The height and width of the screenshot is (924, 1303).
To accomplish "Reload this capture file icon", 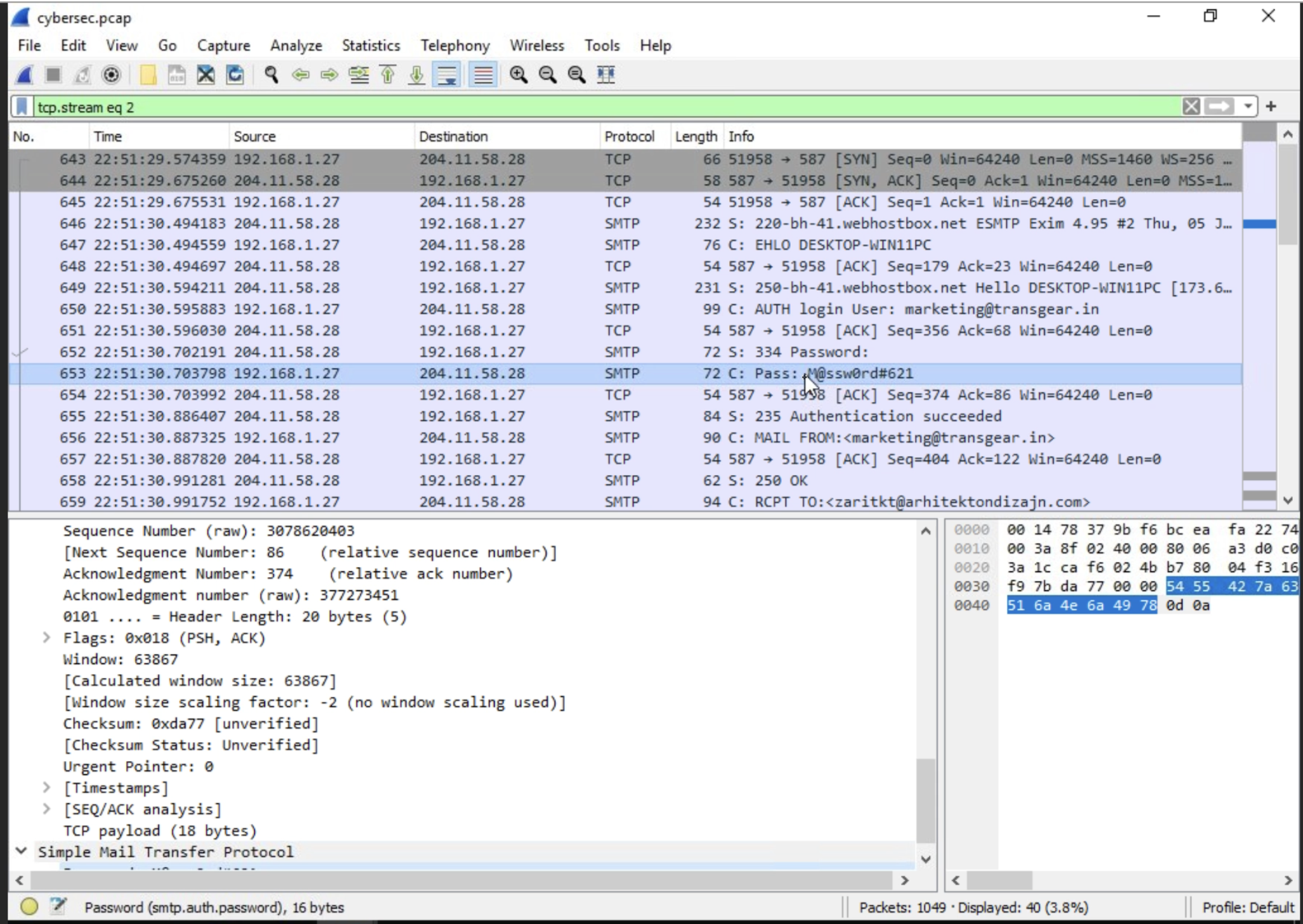I will (x=235, y=75).
